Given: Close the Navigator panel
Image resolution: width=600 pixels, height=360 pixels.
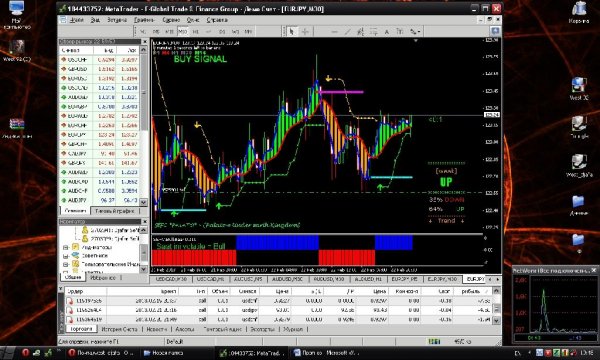Looking at the screenshot, I should [x=145, y=221].
